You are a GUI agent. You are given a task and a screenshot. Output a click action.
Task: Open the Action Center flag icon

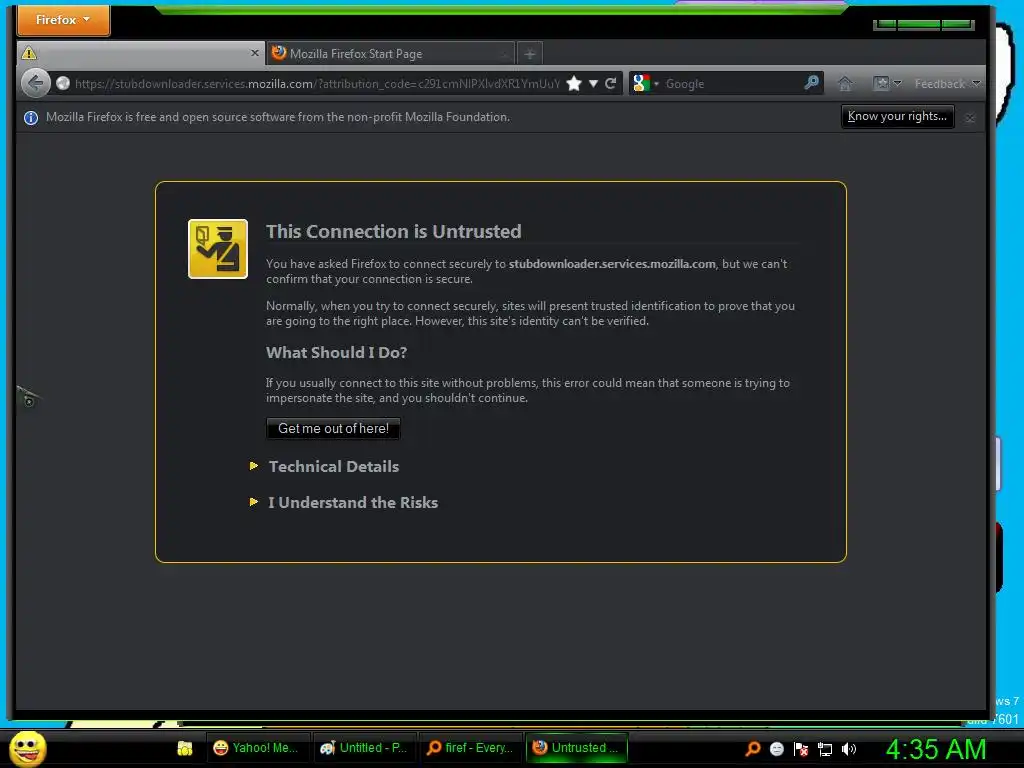(x=801, y=749)
